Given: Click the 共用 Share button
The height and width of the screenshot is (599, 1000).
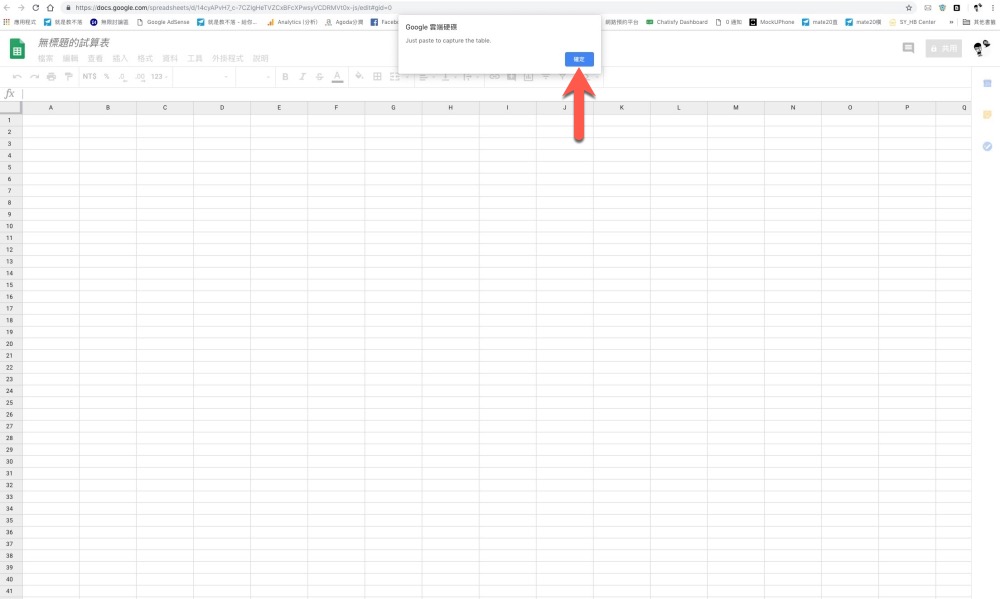Looking at the screenshot, I should pyautogui.click(x=943, y=48).
